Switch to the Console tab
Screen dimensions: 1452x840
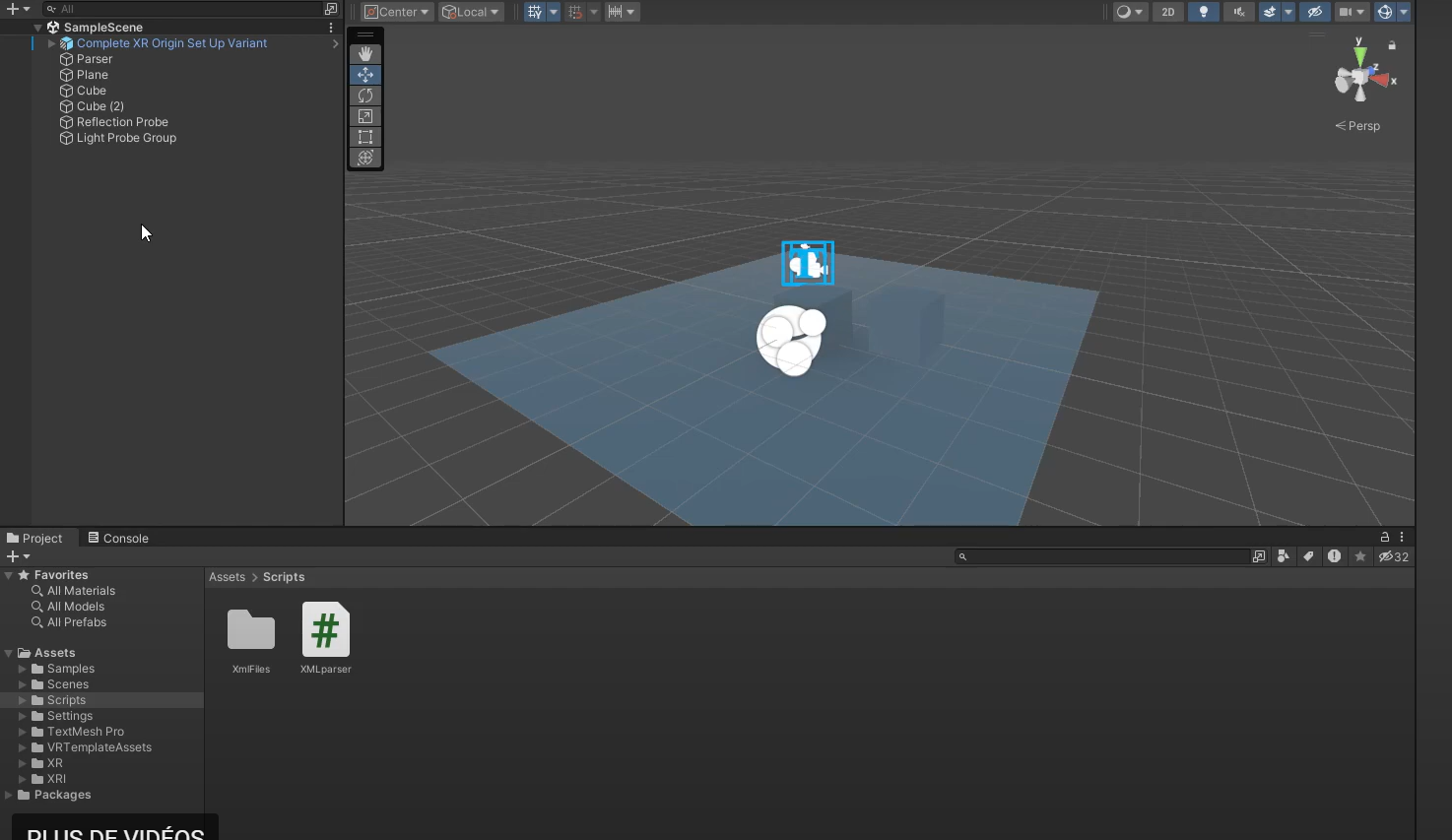[118, 539]
